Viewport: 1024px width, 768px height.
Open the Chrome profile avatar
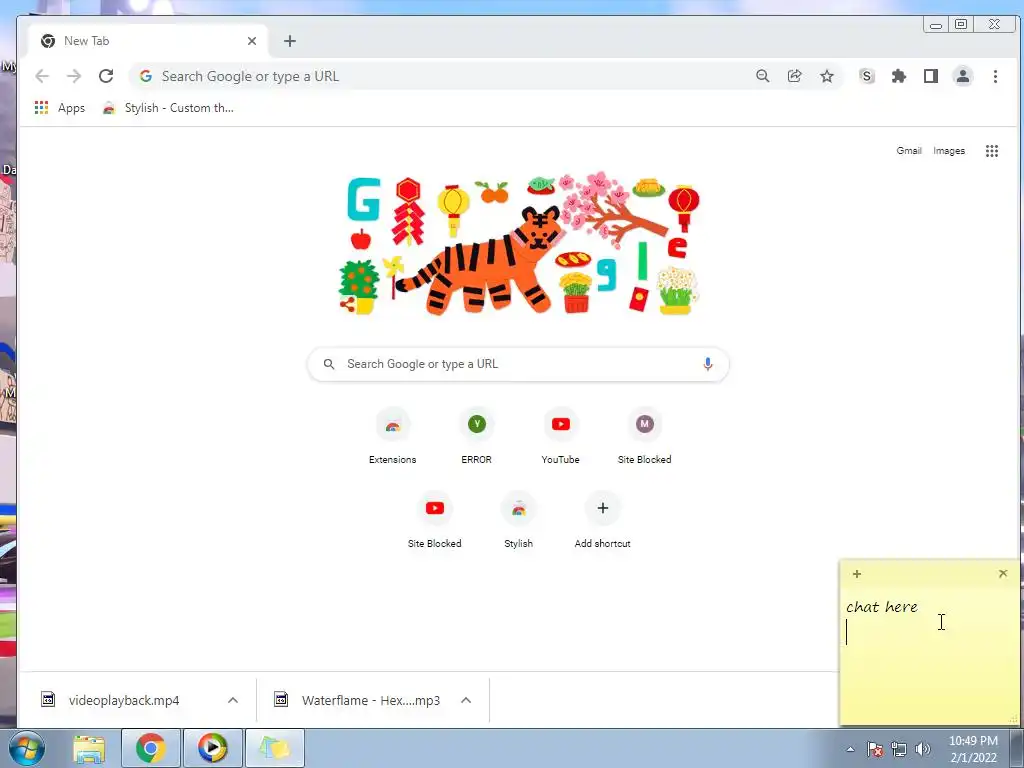(963, 76)
